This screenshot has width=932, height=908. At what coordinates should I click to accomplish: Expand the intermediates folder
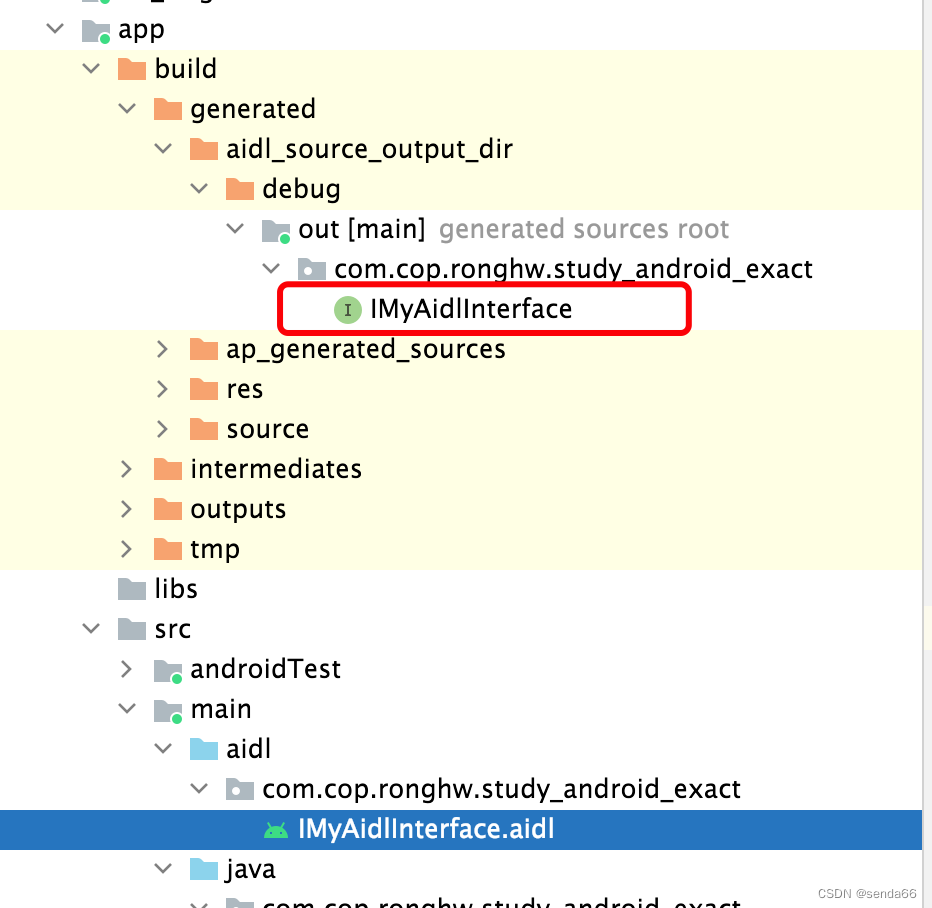tap(126, 468)
